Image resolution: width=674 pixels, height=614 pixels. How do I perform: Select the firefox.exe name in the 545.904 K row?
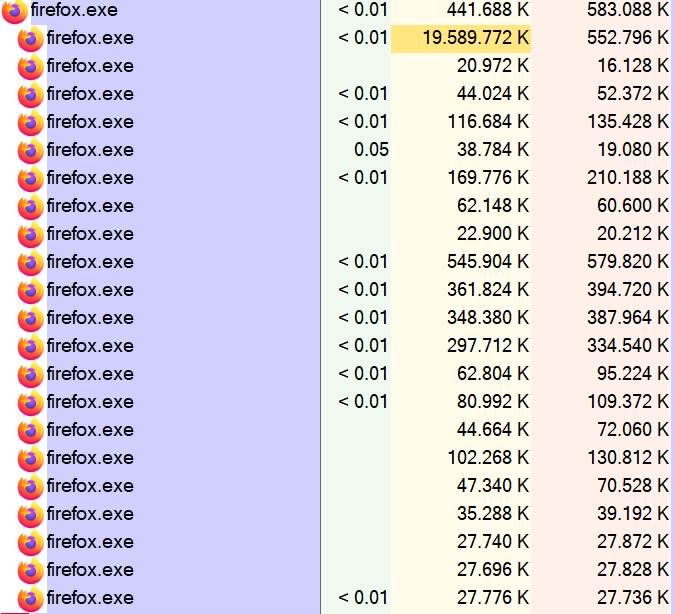(x=90, y=261)
